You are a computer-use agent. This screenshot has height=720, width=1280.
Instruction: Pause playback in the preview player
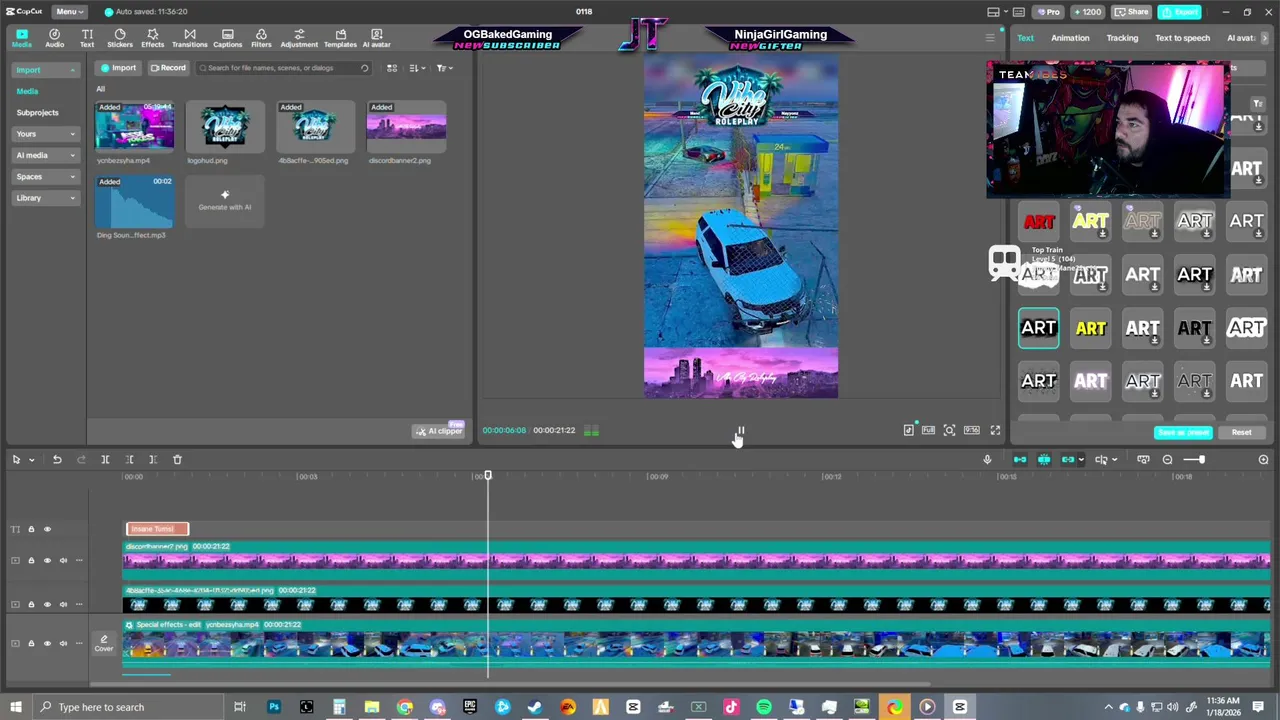click(x=740, y=431)
